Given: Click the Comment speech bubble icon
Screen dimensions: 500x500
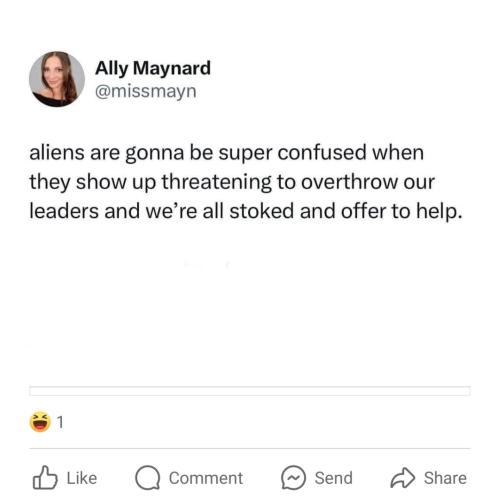Looking at the screenshot, I should click(x=148, y=478).
